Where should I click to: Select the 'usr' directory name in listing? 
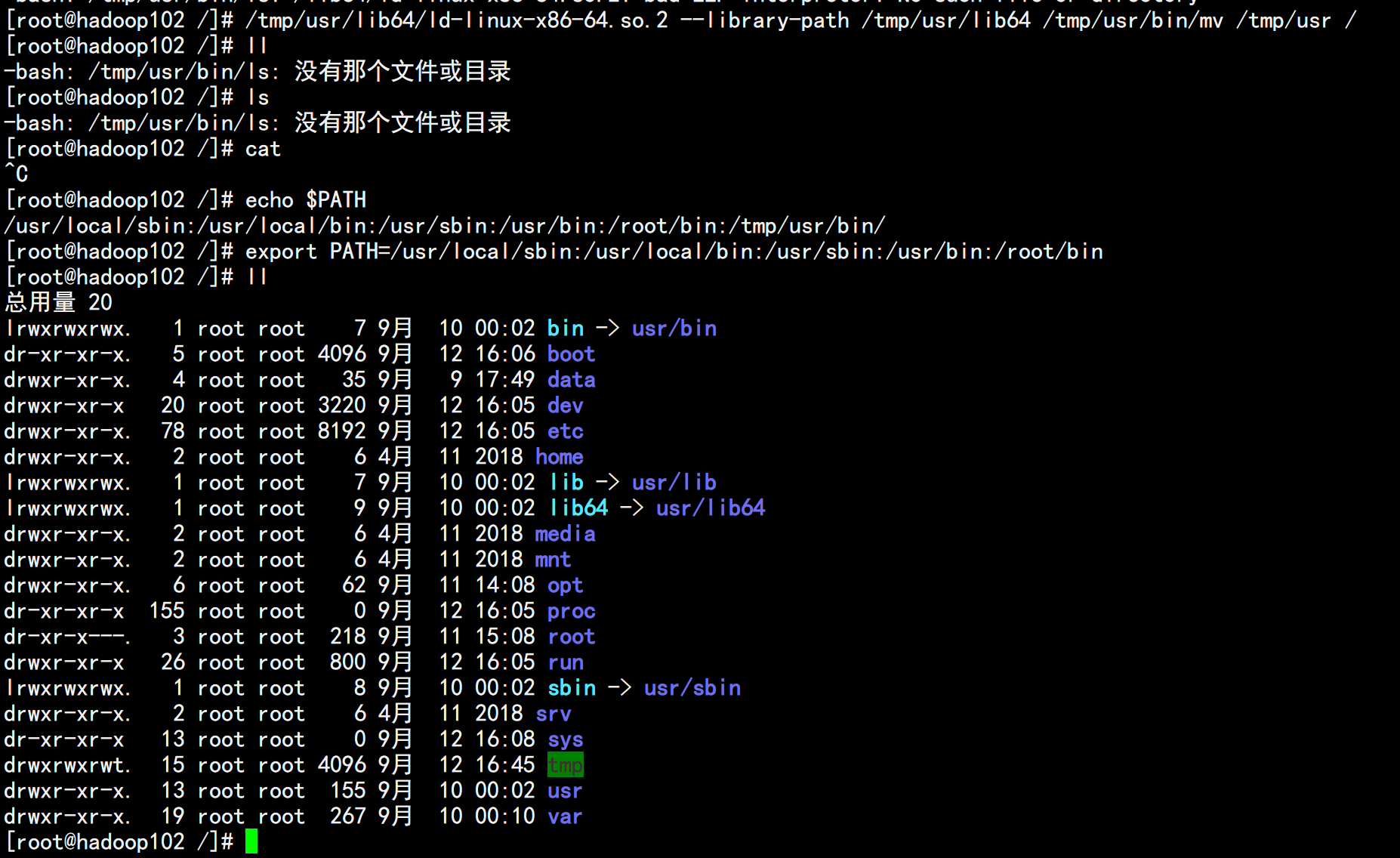point(565,791)
